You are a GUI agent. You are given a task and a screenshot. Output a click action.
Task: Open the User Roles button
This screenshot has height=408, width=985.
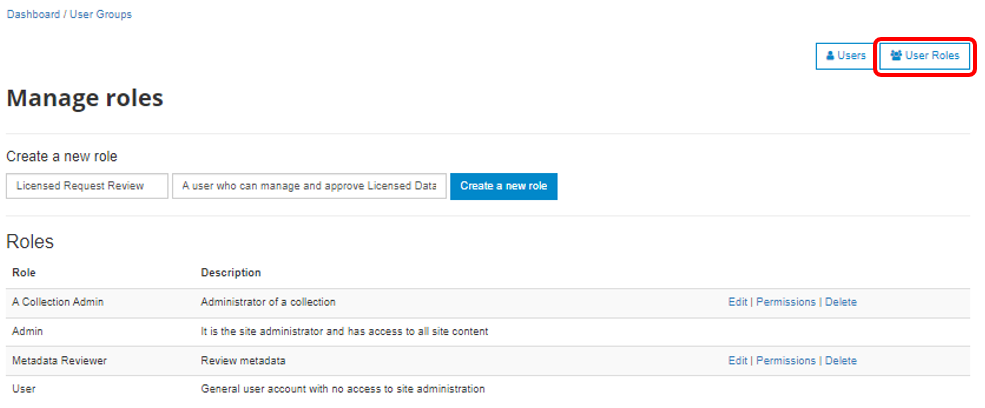pos(925,56)
